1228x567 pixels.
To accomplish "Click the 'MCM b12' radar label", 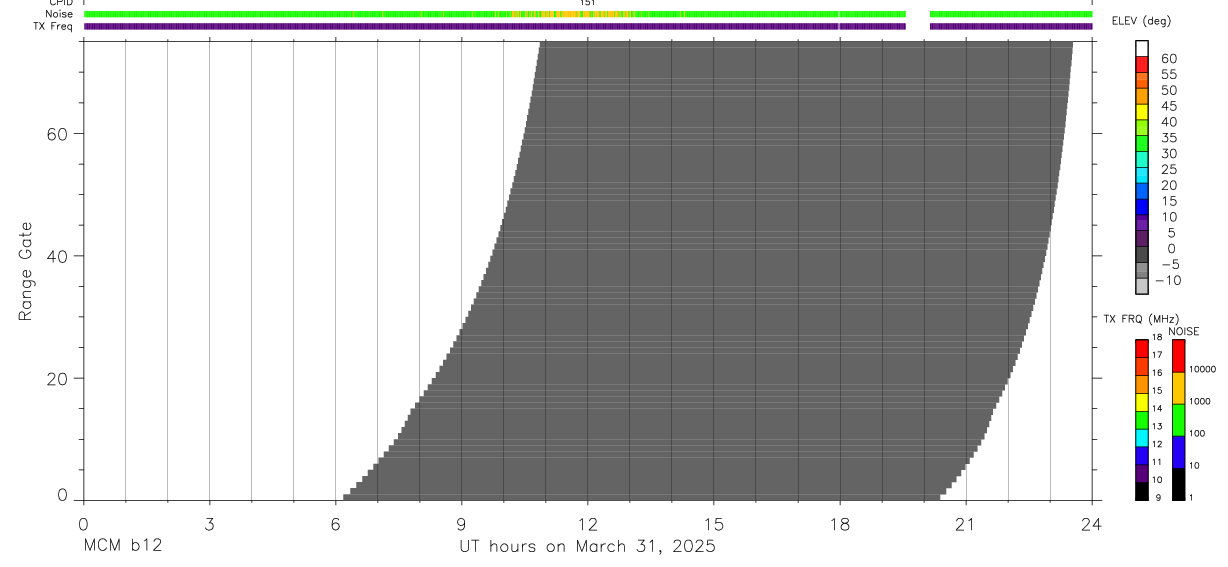I will [123, 546].
